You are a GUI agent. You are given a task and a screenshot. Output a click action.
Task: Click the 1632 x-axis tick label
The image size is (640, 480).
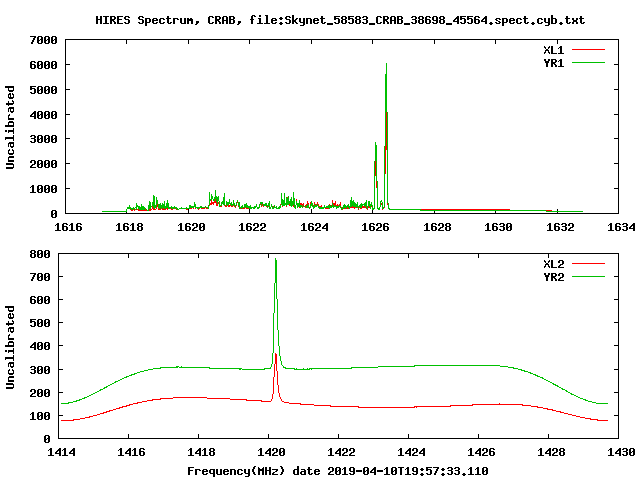coord(560,227)
